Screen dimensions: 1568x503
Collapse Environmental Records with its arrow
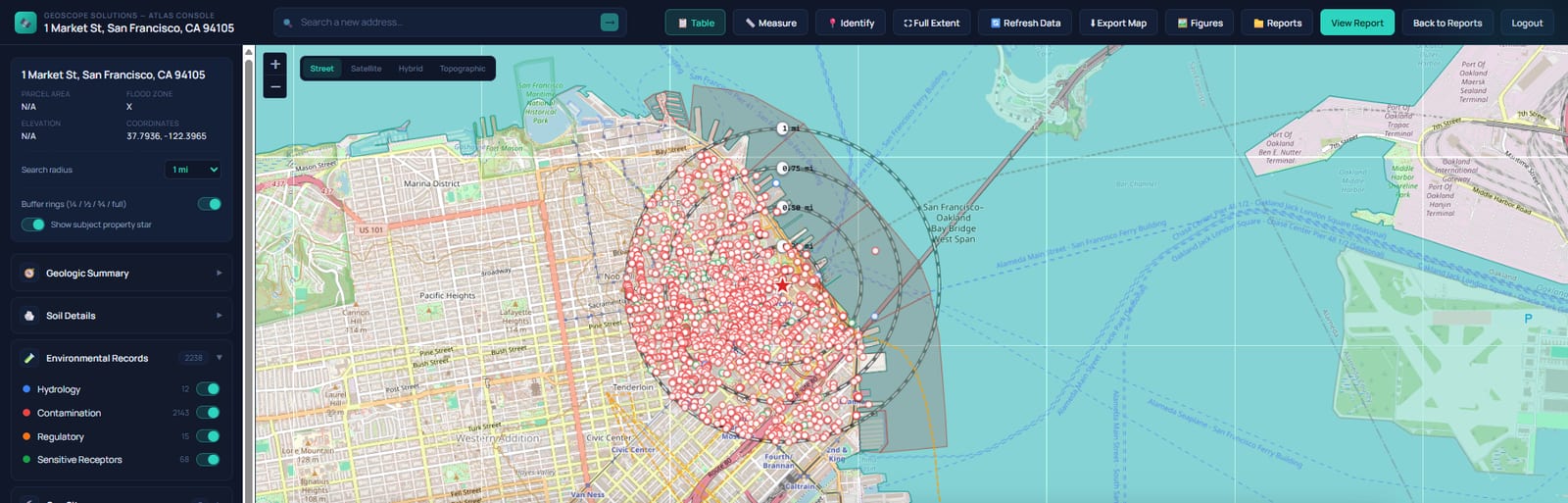(219, 358)
